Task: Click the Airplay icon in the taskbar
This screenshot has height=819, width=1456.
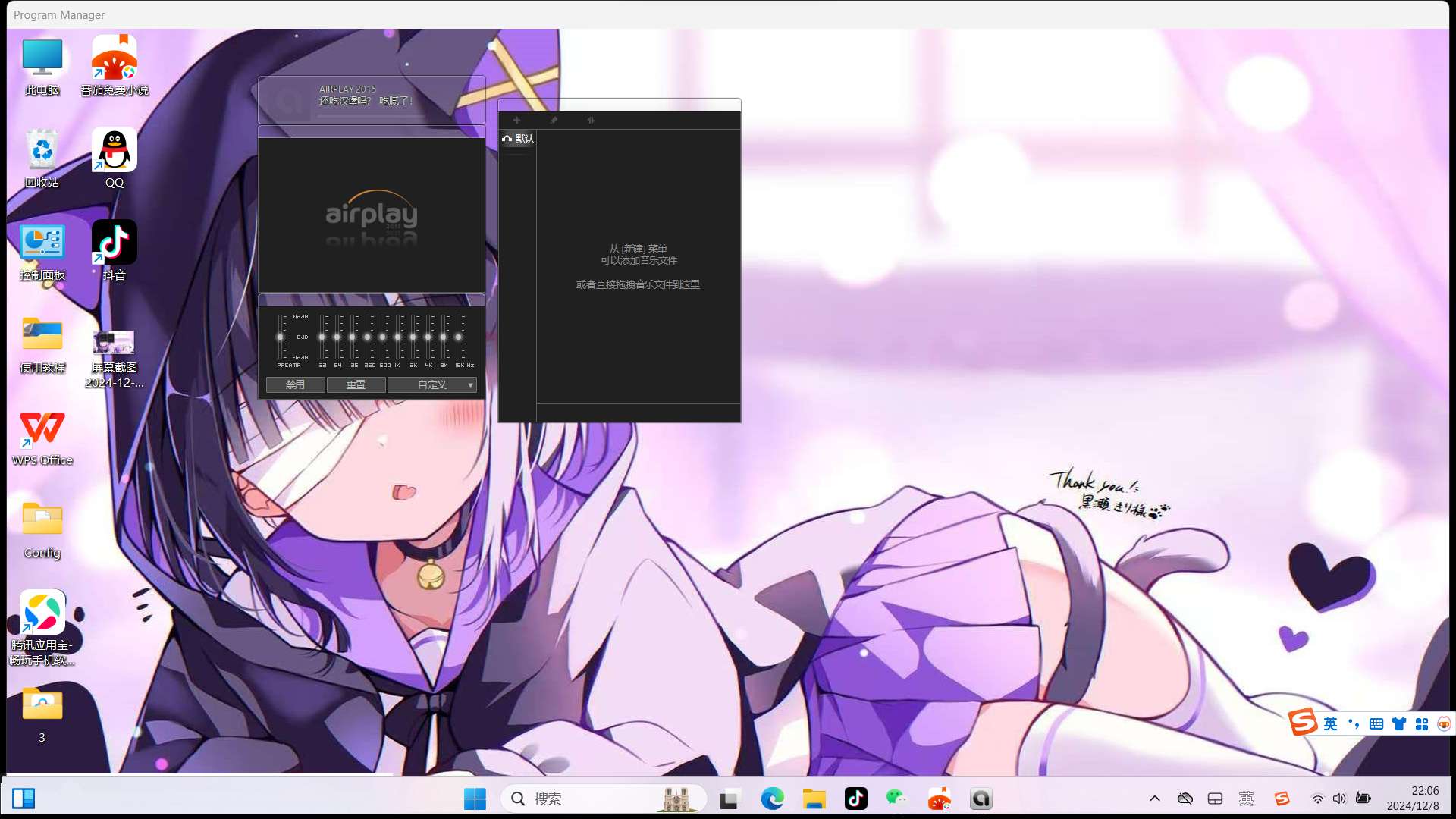Action: pyautogui.click(x=981, y=799)
